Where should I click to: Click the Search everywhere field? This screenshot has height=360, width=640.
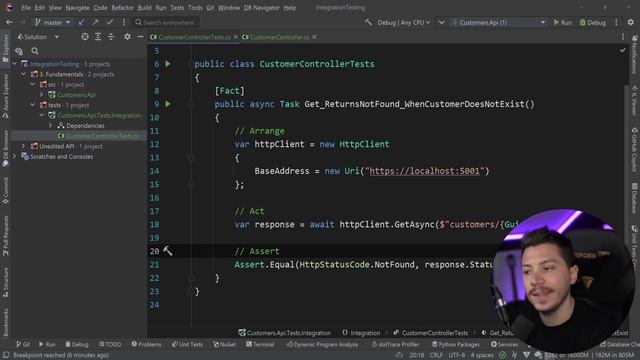[168, 22]
